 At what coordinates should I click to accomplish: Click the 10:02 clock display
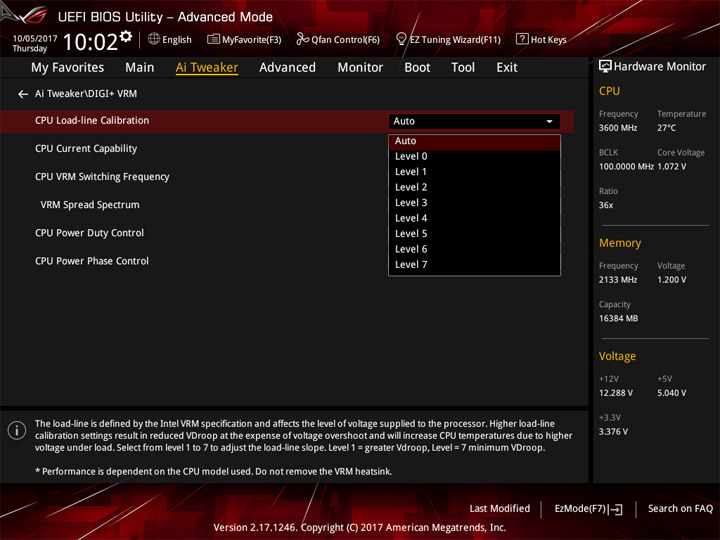tap(90, 42)
